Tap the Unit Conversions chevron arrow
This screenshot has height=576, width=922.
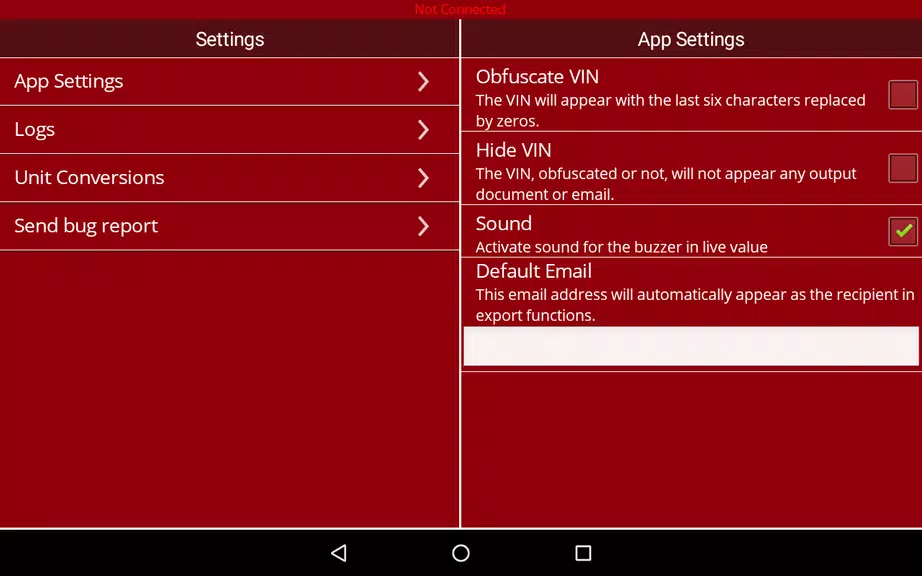pos(423,178)
